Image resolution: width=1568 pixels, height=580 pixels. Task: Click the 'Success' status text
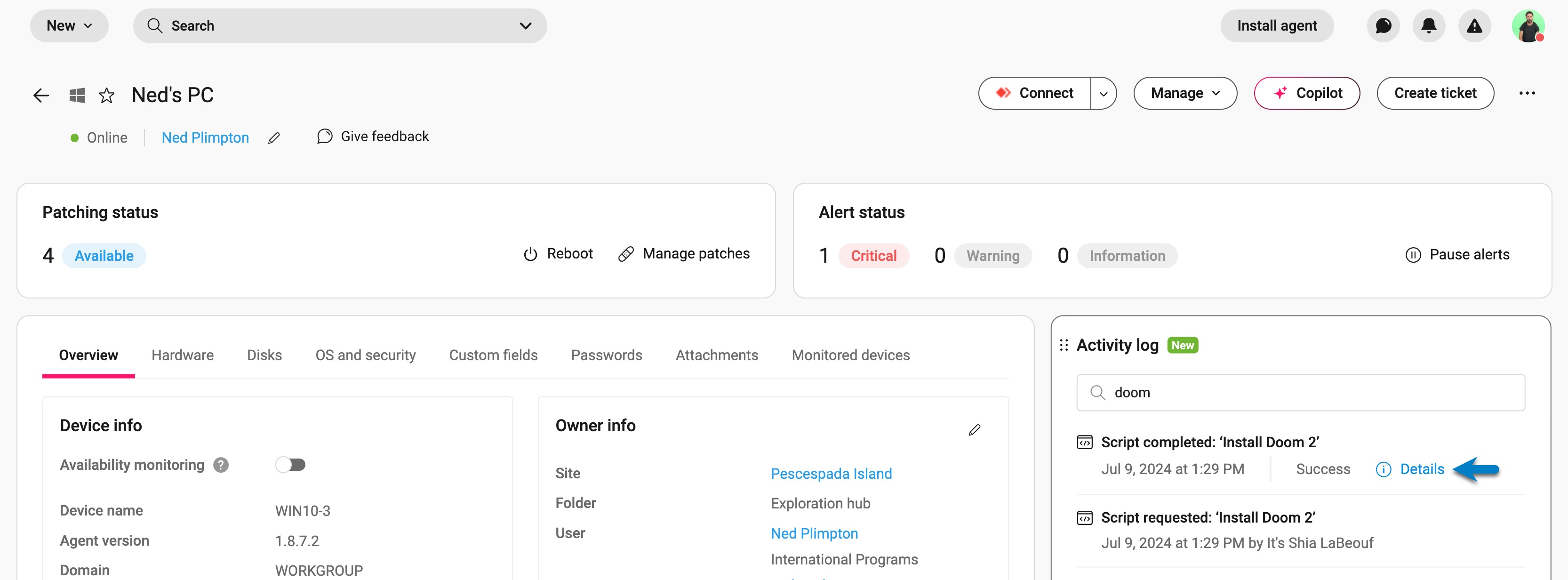pos(1323,469)
